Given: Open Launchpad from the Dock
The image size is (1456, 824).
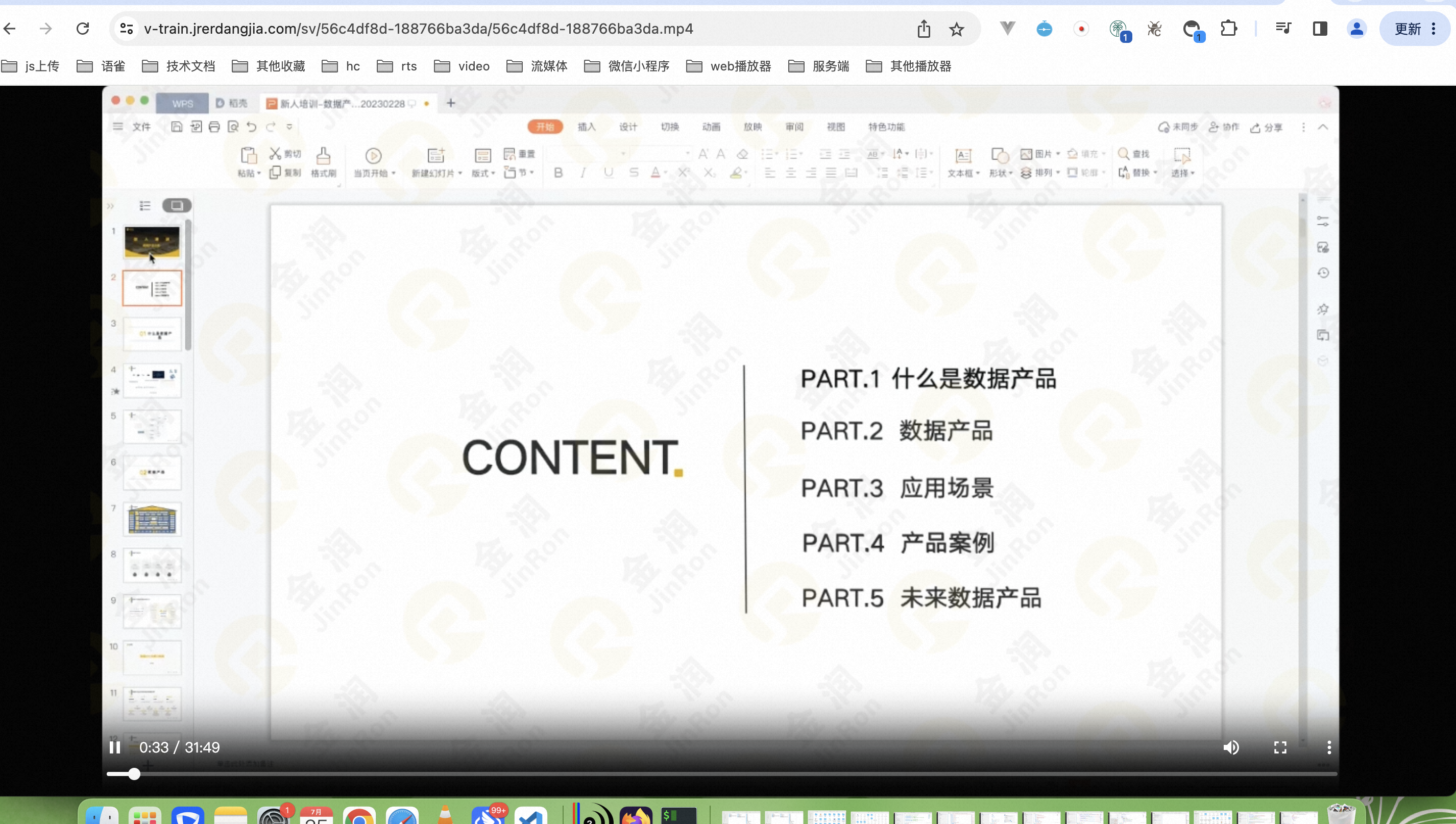Looking at the screenshot, I should [x=145, y=815].
